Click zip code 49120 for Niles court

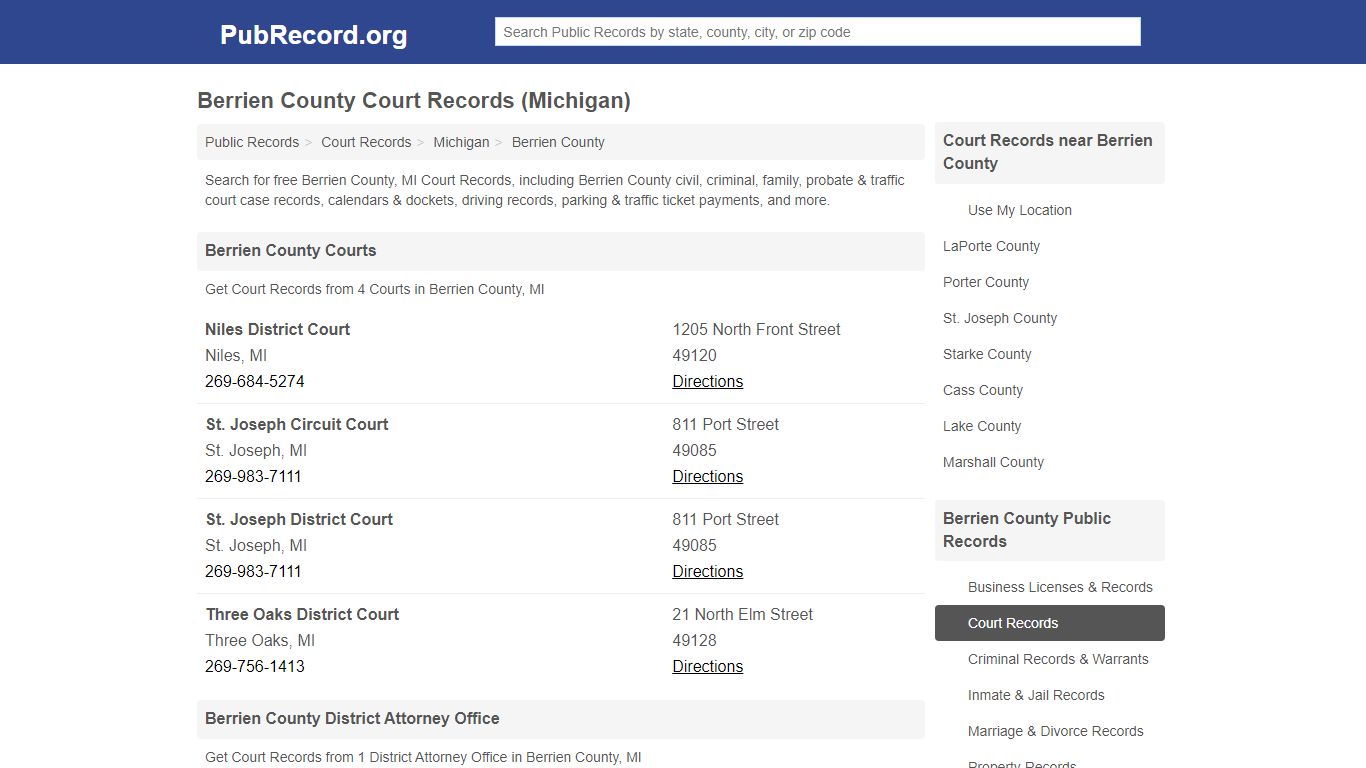[x=695, y=355]
